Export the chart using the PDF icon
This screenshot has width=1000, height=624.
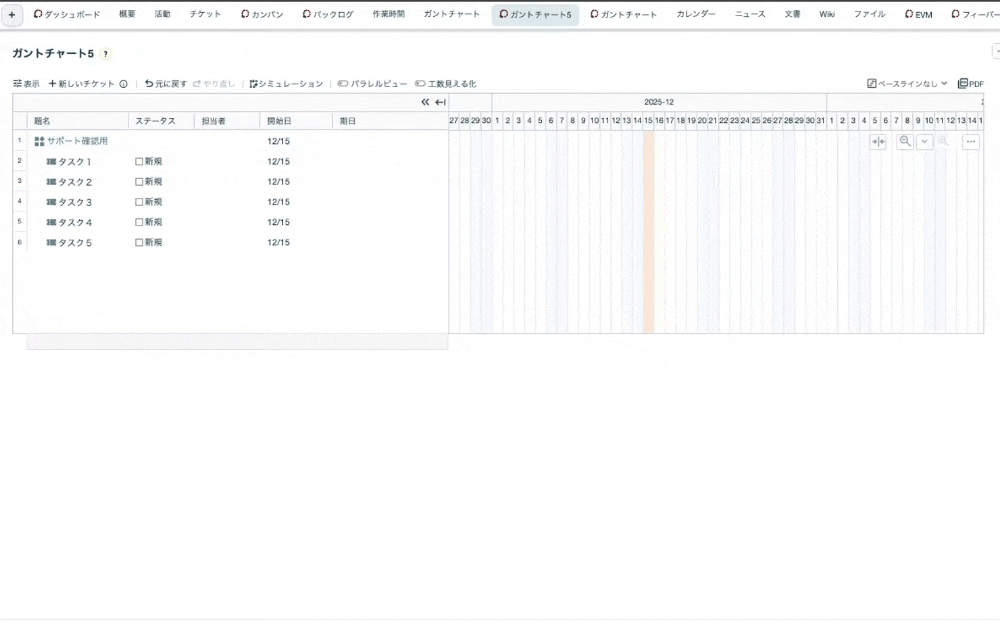970,84
